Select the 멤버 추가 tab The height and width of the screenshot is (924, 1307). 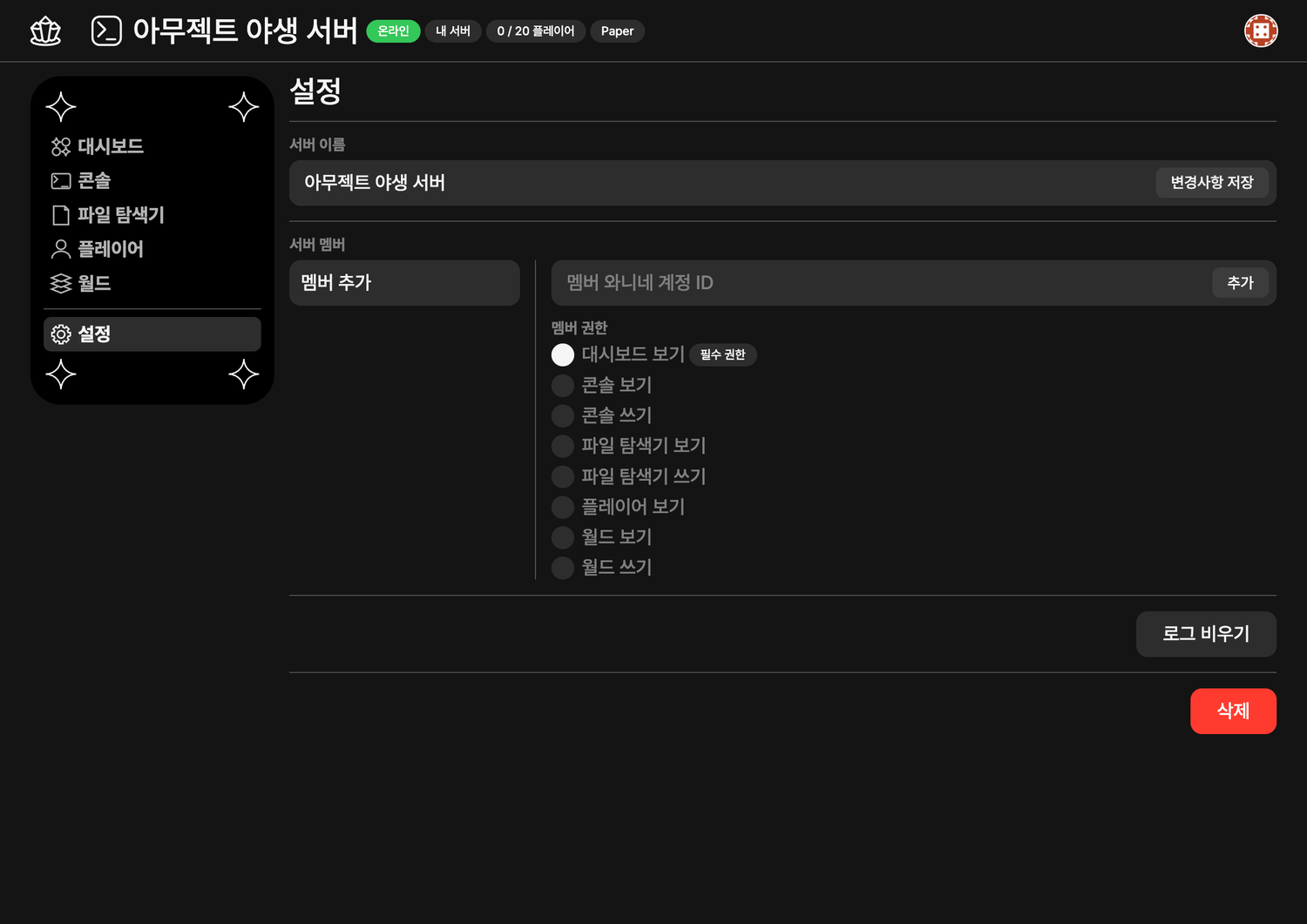(404, 283)
